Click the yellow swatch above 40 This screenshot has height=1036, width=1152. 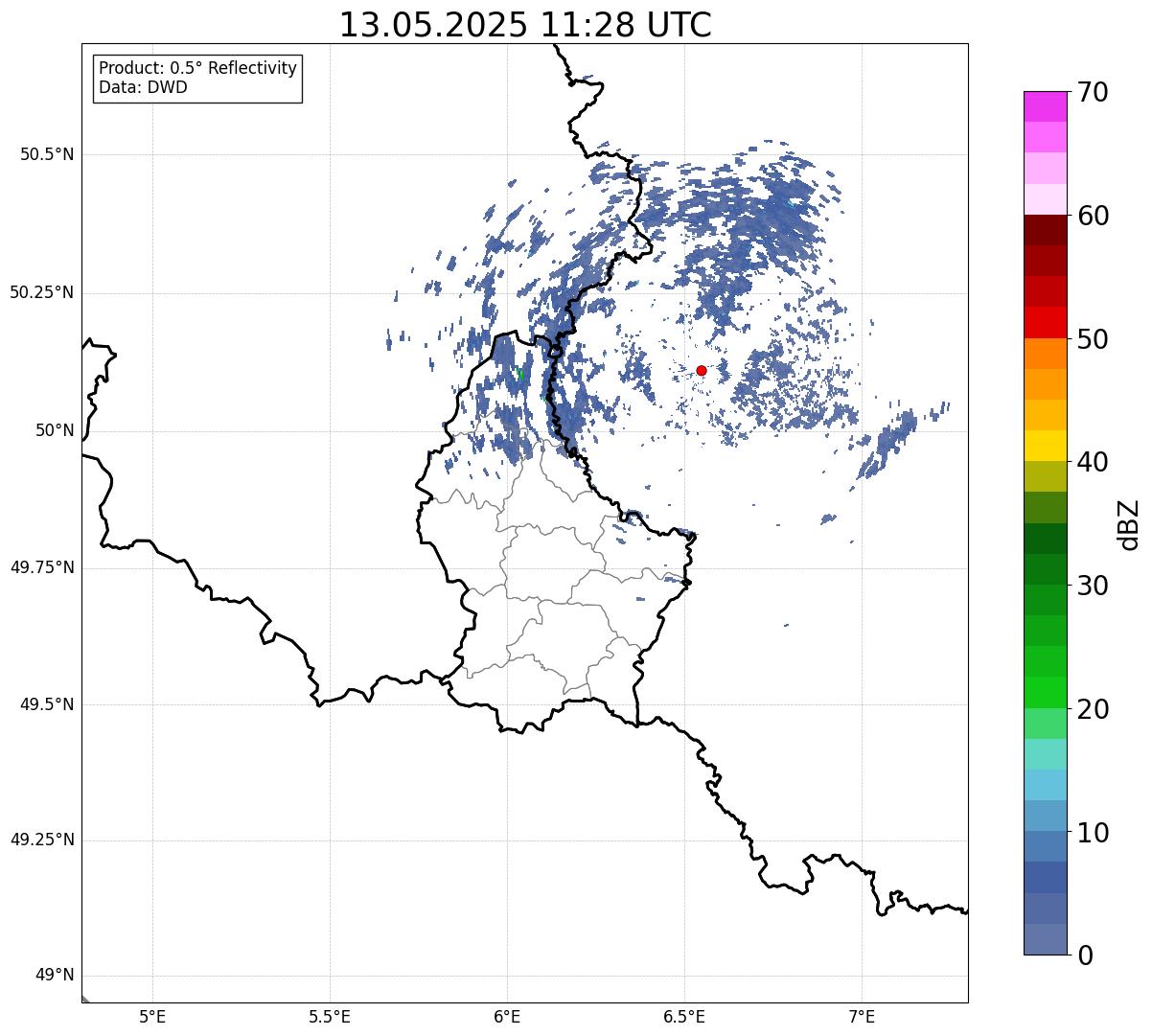pyautogui.click(x=1045, y=446)
